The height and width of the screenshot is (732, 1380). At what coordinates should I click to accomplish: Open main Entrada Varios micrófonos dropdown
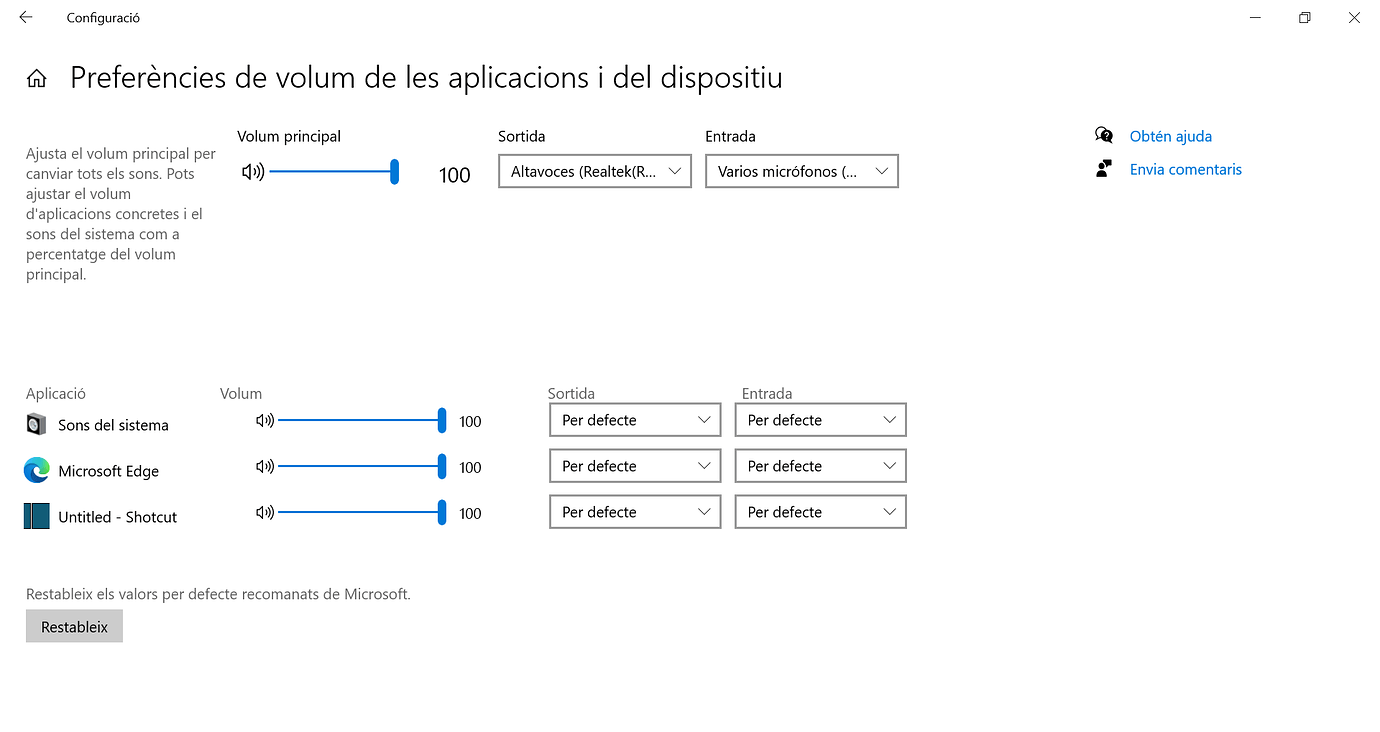tap(802, 171)
